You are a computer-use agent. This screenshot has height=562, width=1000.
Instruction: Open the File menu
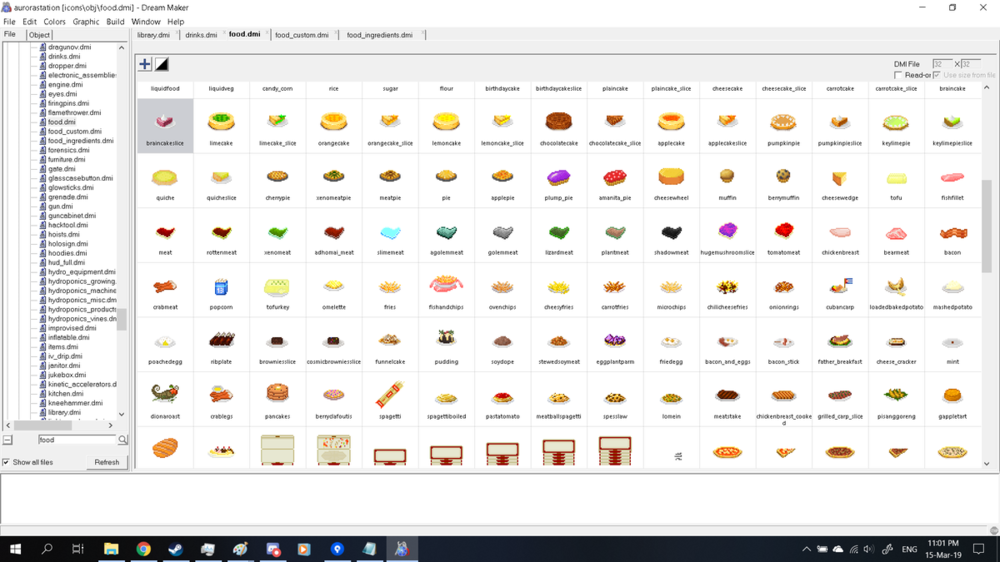10,22
